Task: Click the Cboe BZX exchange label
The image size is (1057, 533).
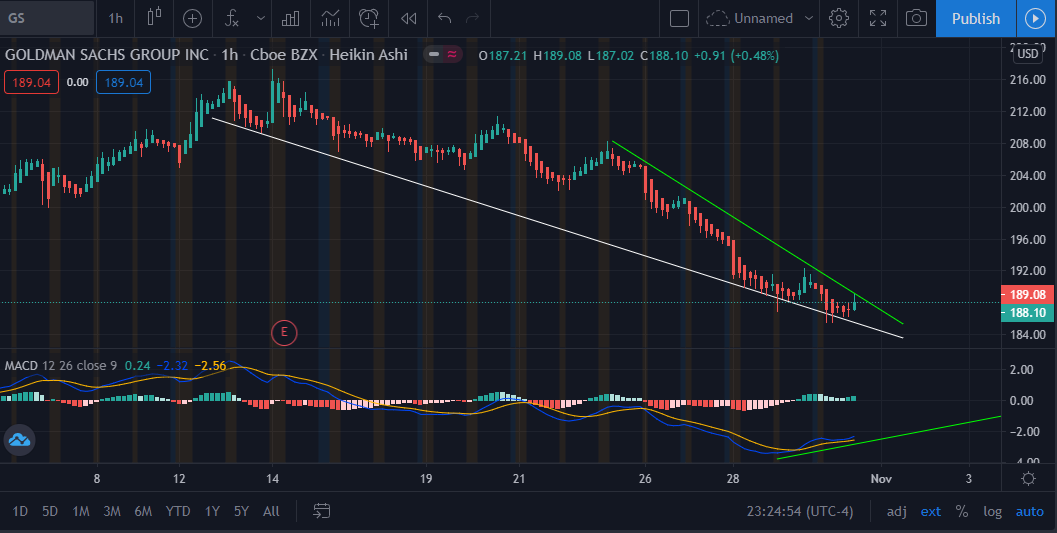Action: (283, 55)
